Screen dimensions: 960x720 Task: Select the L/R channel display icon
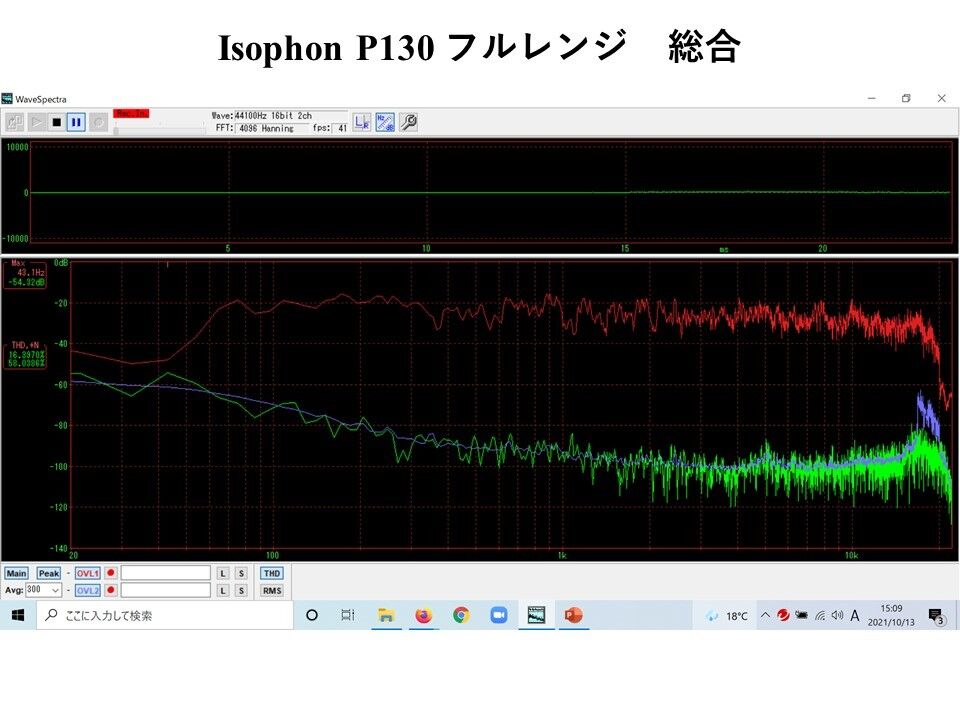click(360, 121)
